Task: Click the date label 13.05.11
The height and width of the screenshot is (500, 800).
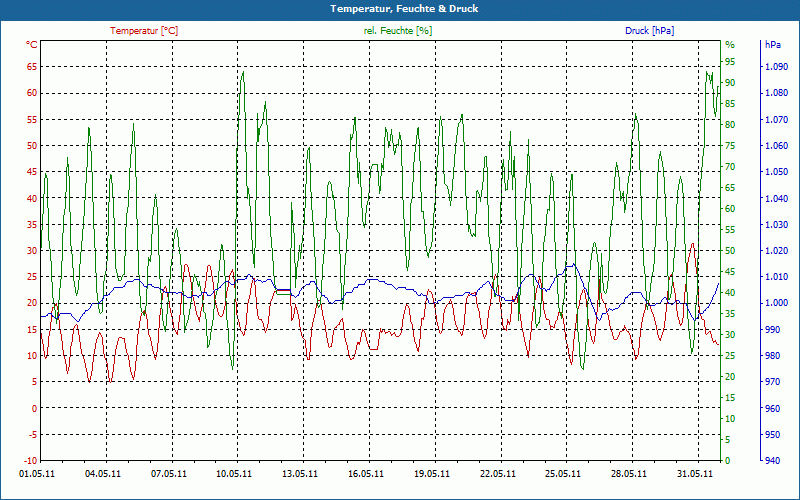Action: [300, 473]
